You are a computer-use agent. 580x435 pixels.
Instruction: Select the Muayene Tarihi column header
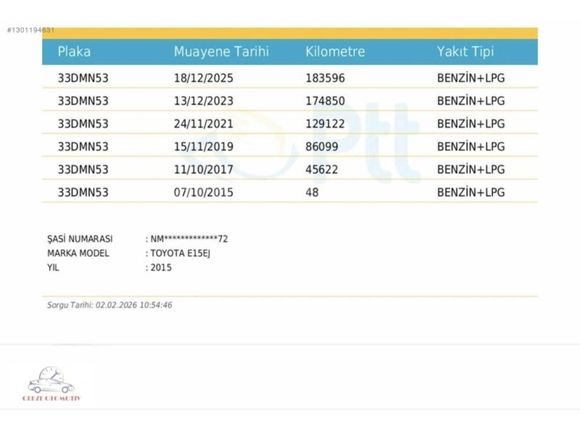point(221,51)
